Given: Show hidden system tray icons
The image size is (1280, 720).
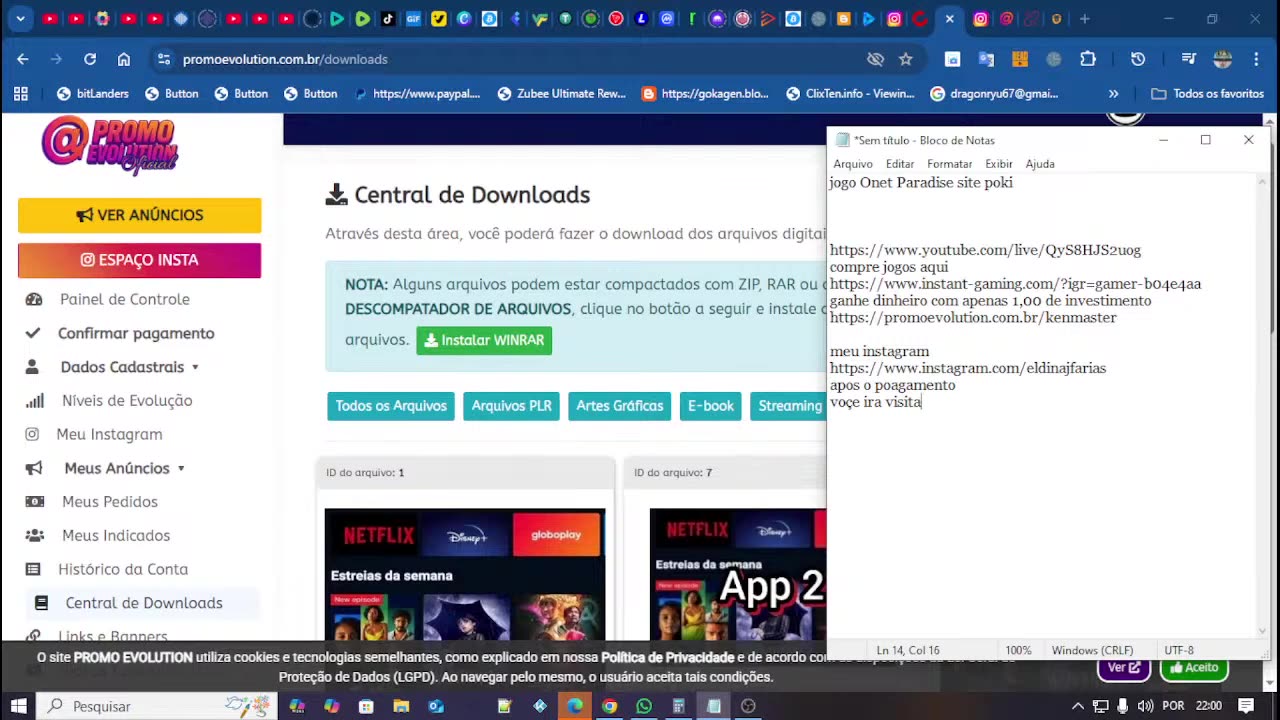Looking at the screenshot, I should click(1078, 706).
